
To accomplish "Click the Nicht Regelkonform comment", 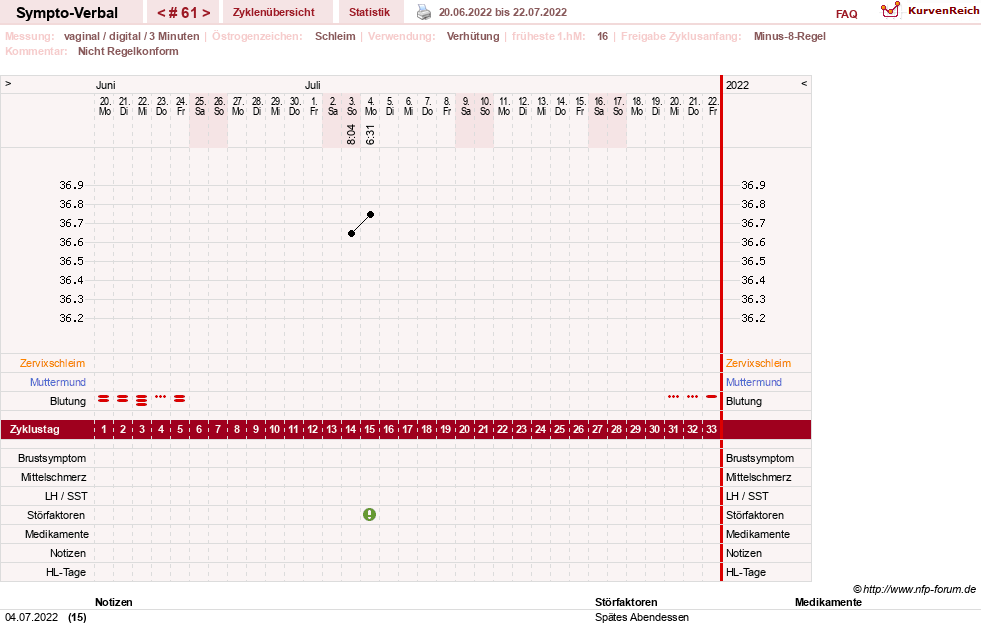I will click(x=128, y=51).
